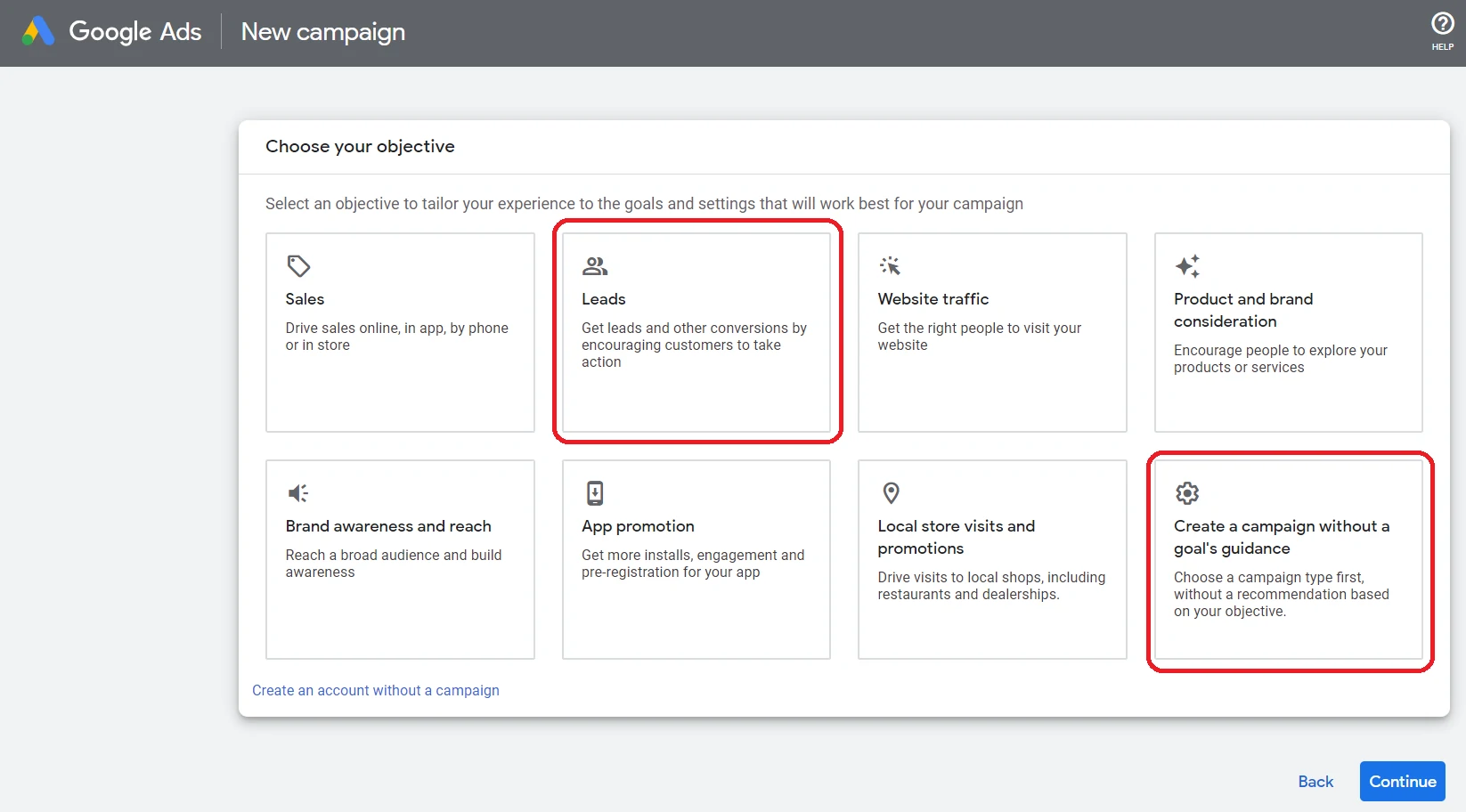
Task: Choose the Leads objective title
Action: click(604, 299)
